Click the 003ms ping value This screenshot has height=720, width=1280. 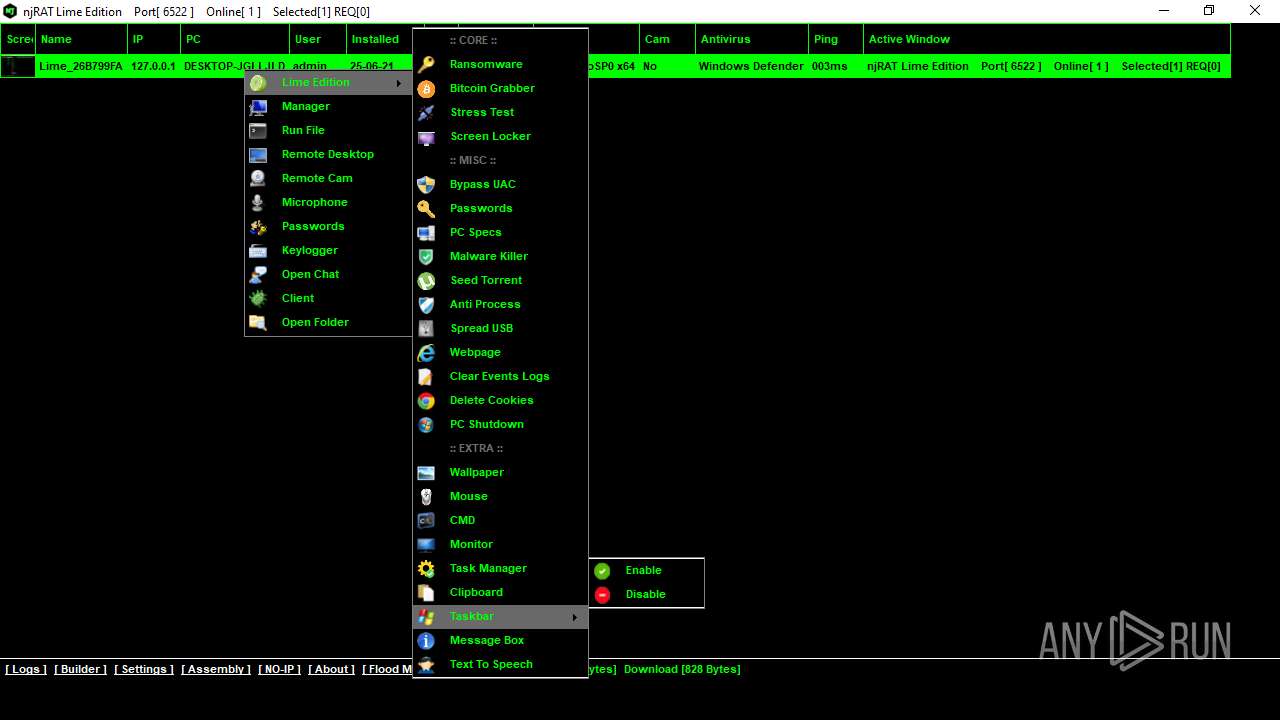830,66
